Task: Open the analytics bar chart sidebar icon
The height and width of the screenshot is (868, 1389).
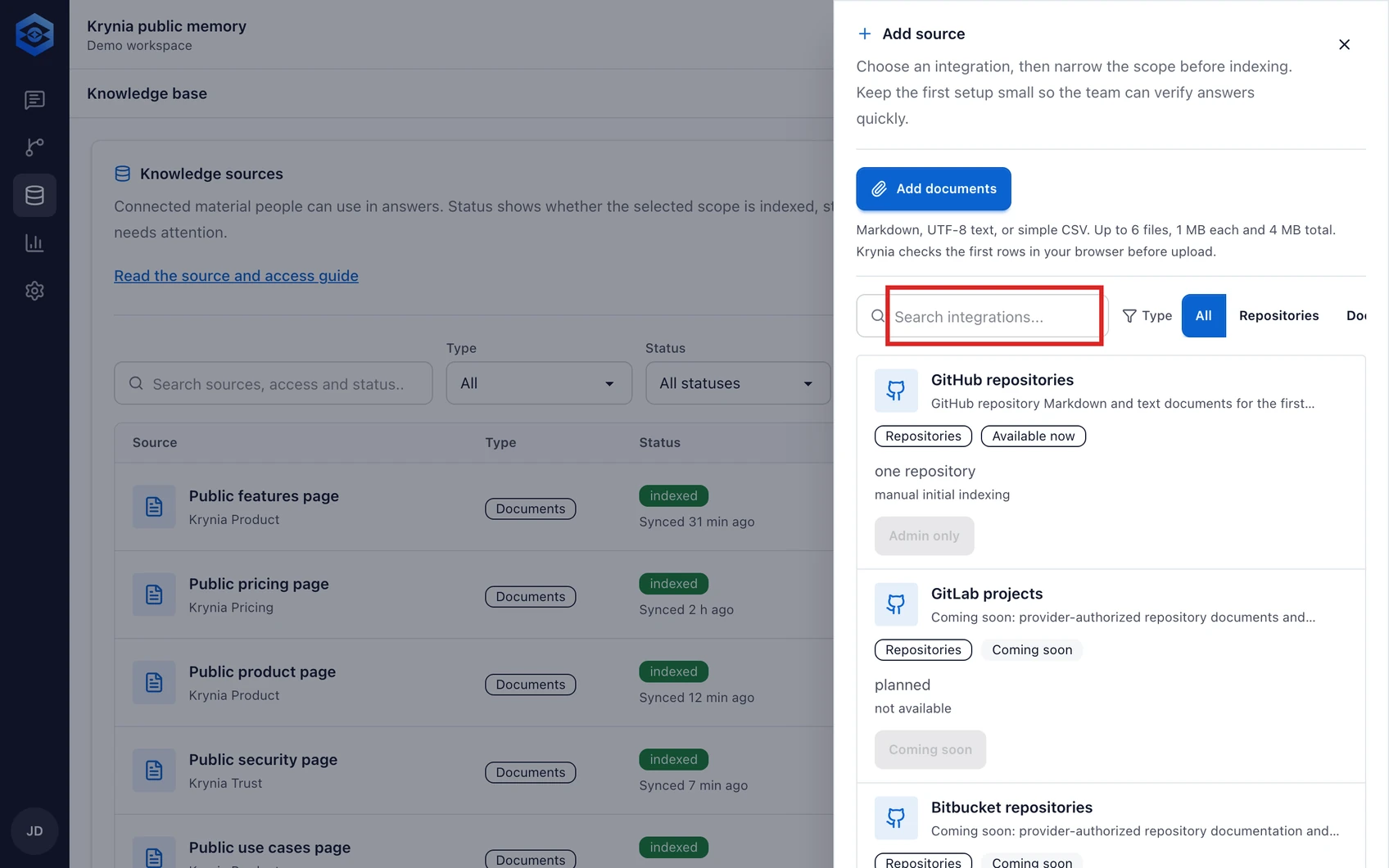Action: [x=34, y=243]
